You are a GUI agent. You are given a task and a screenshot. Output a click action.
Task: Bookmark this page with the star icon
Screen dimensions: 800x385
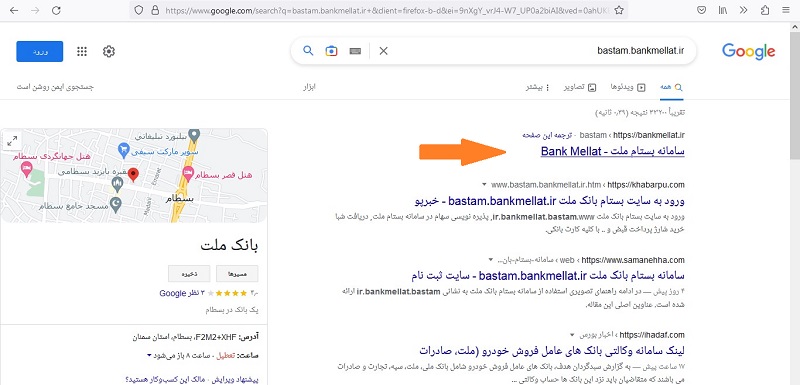pos(619,10)
